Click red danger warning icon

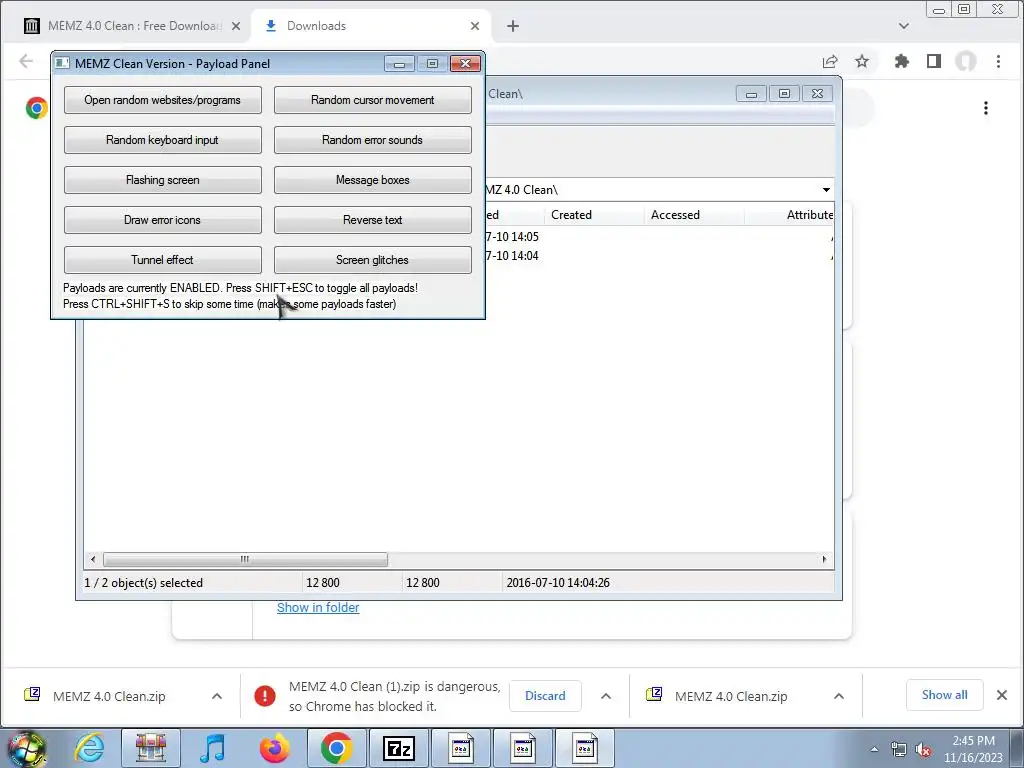click(264, 696)
